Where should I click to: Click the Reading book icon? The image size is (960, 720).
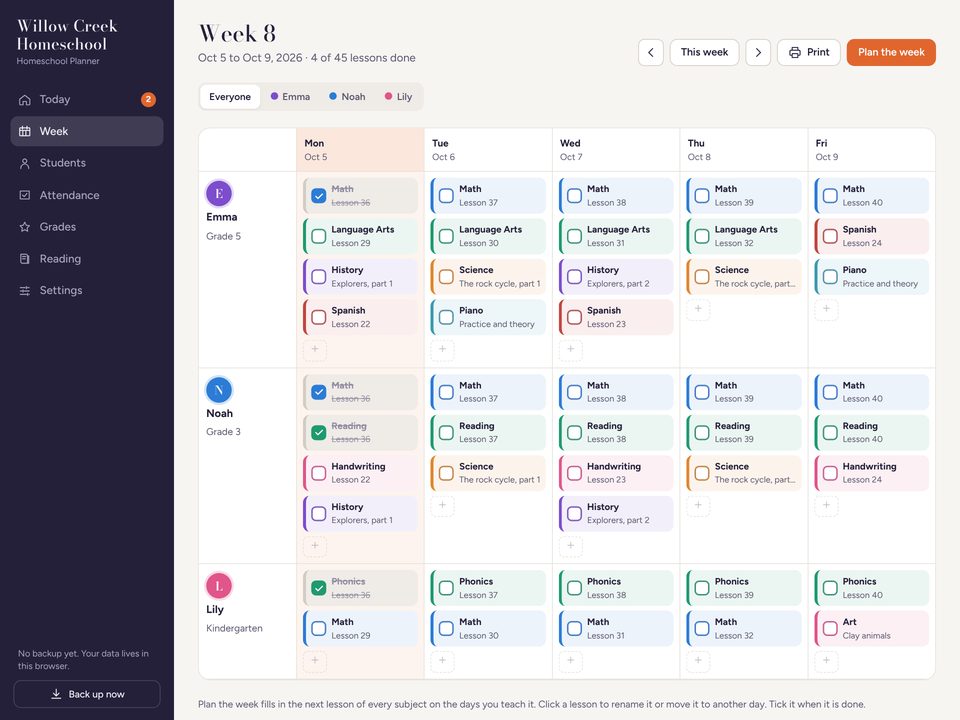24,259
